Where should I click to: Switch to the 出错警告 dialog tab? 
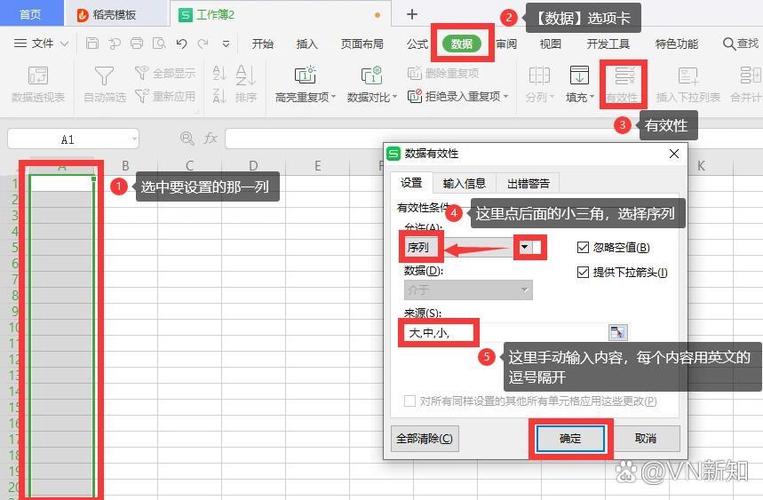pyautogui.click(x=528, y=183)
